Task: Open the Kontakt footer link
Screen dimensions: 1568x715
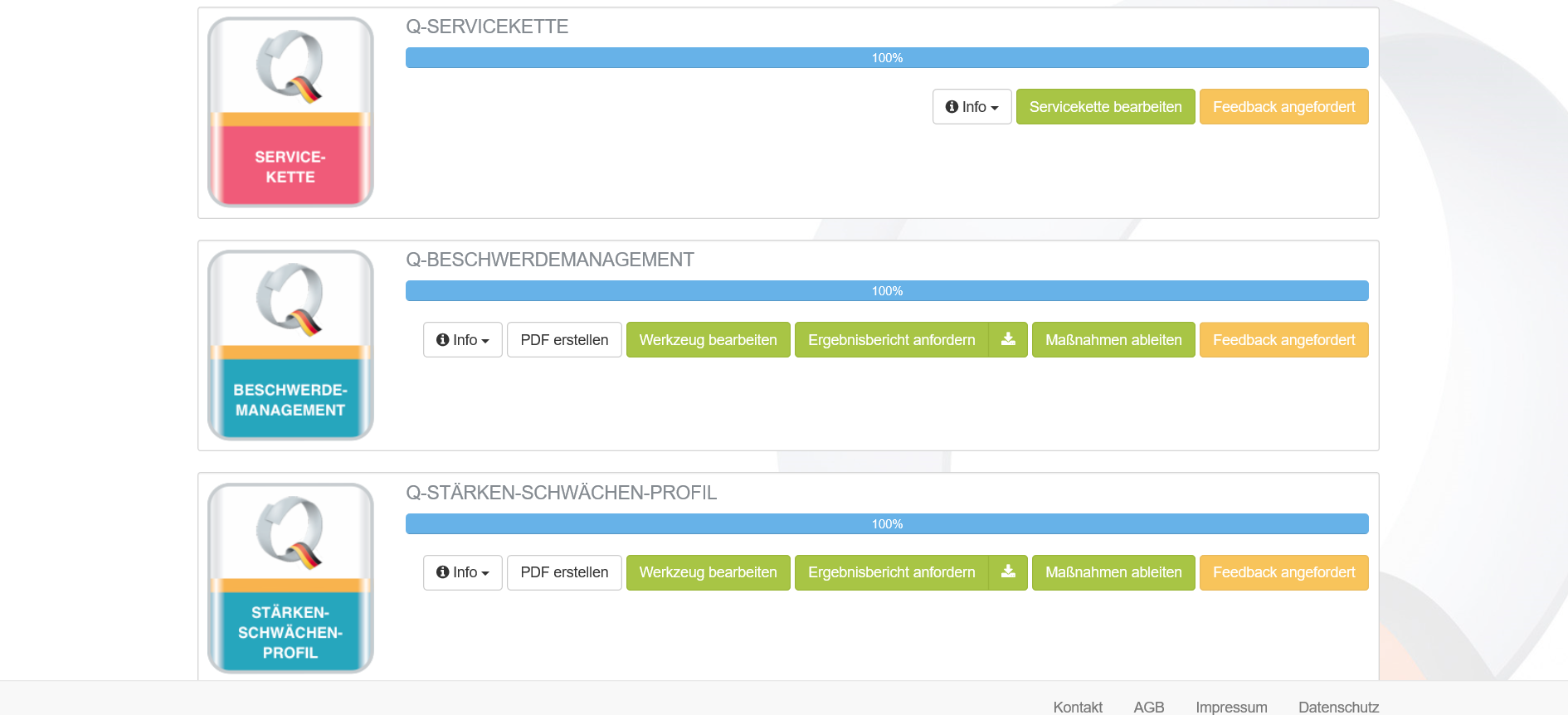Action: pos(1078,707)
